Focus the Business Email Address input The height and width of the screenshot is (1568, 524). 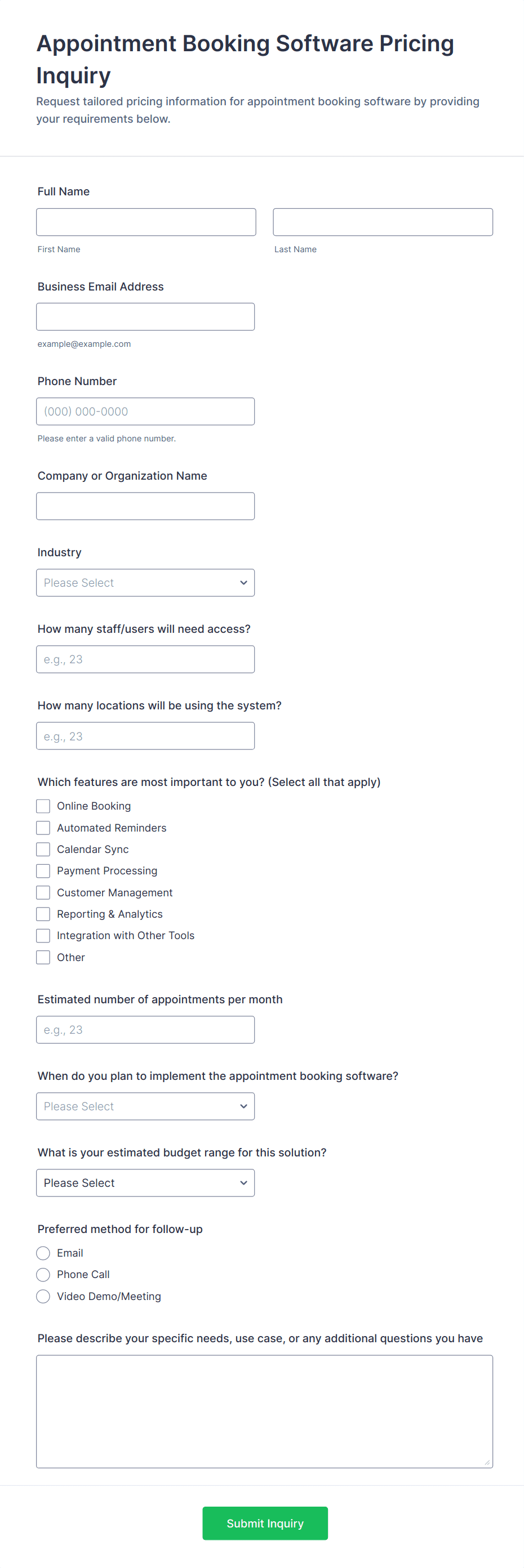click(x=145, y=316)
